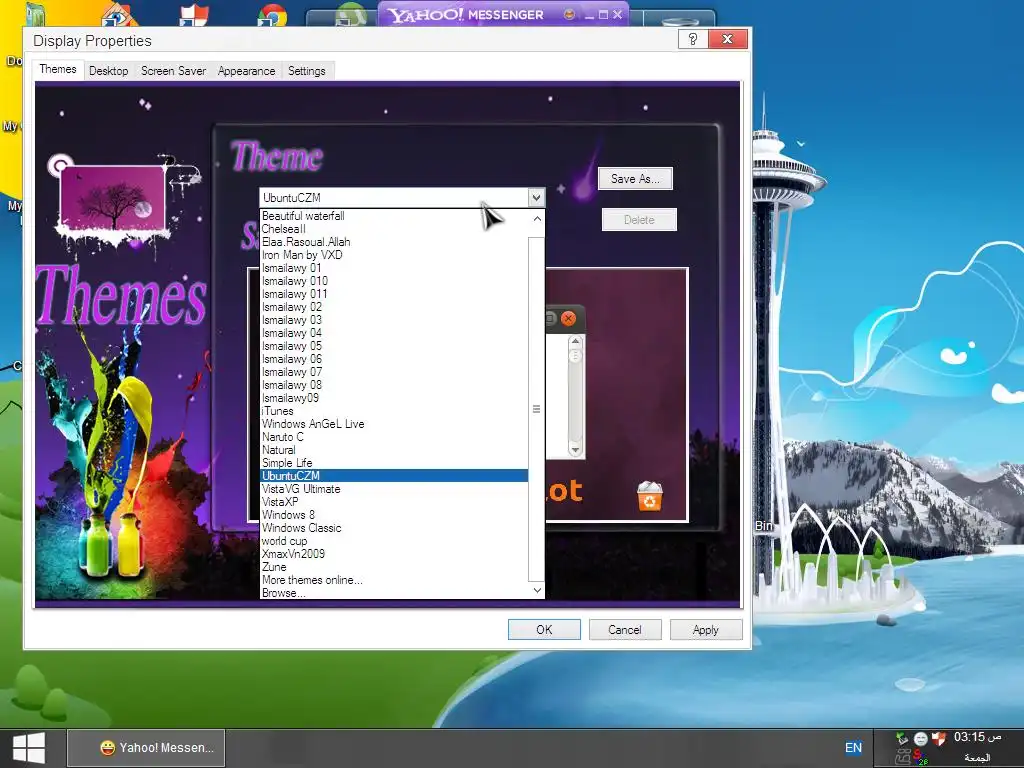
Task: Select 'world cup' theme
Action: 394,541
